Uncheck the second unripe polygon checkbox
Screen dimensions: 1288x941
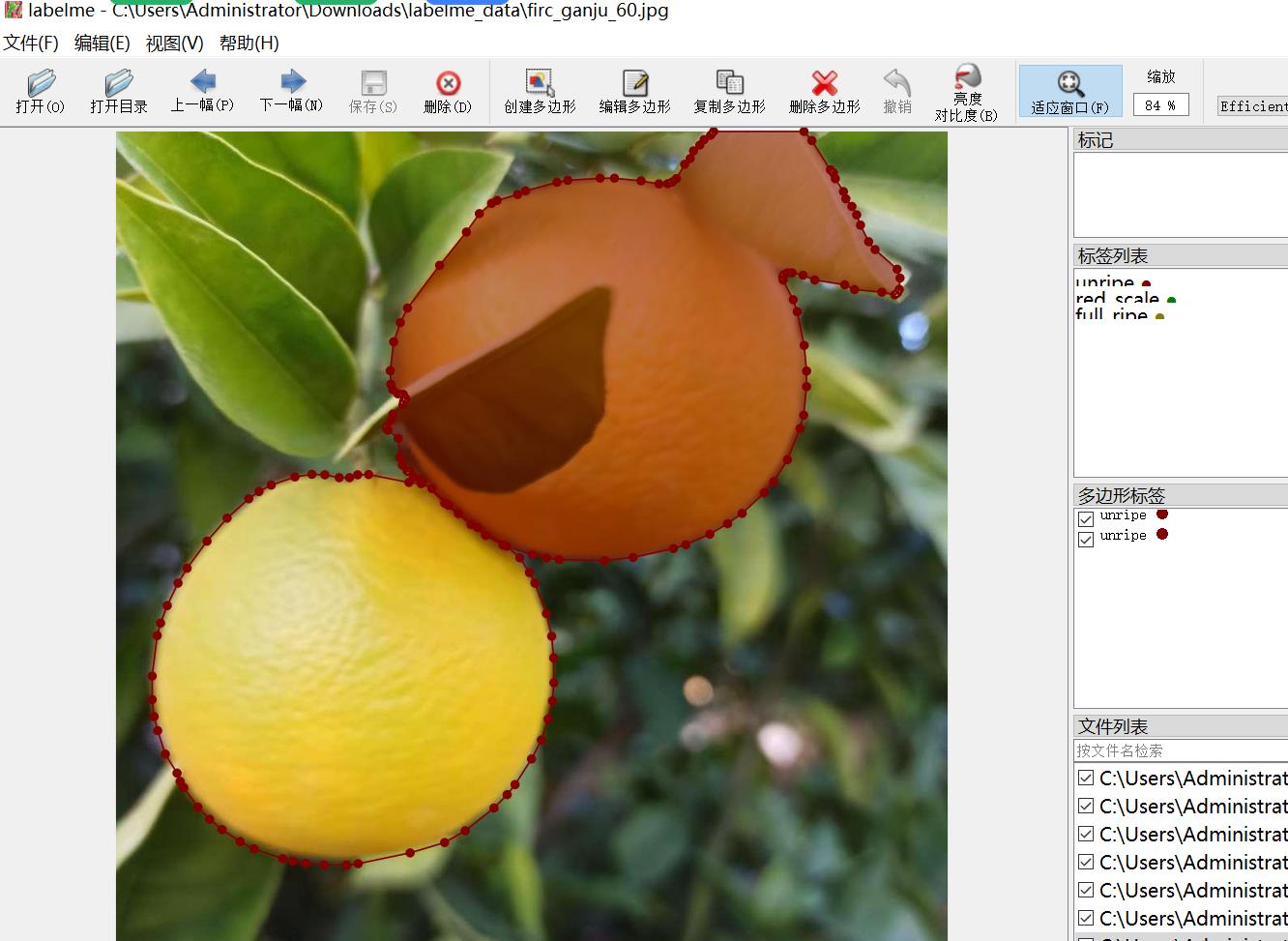pyautogui.click(x=1086, y=539)
